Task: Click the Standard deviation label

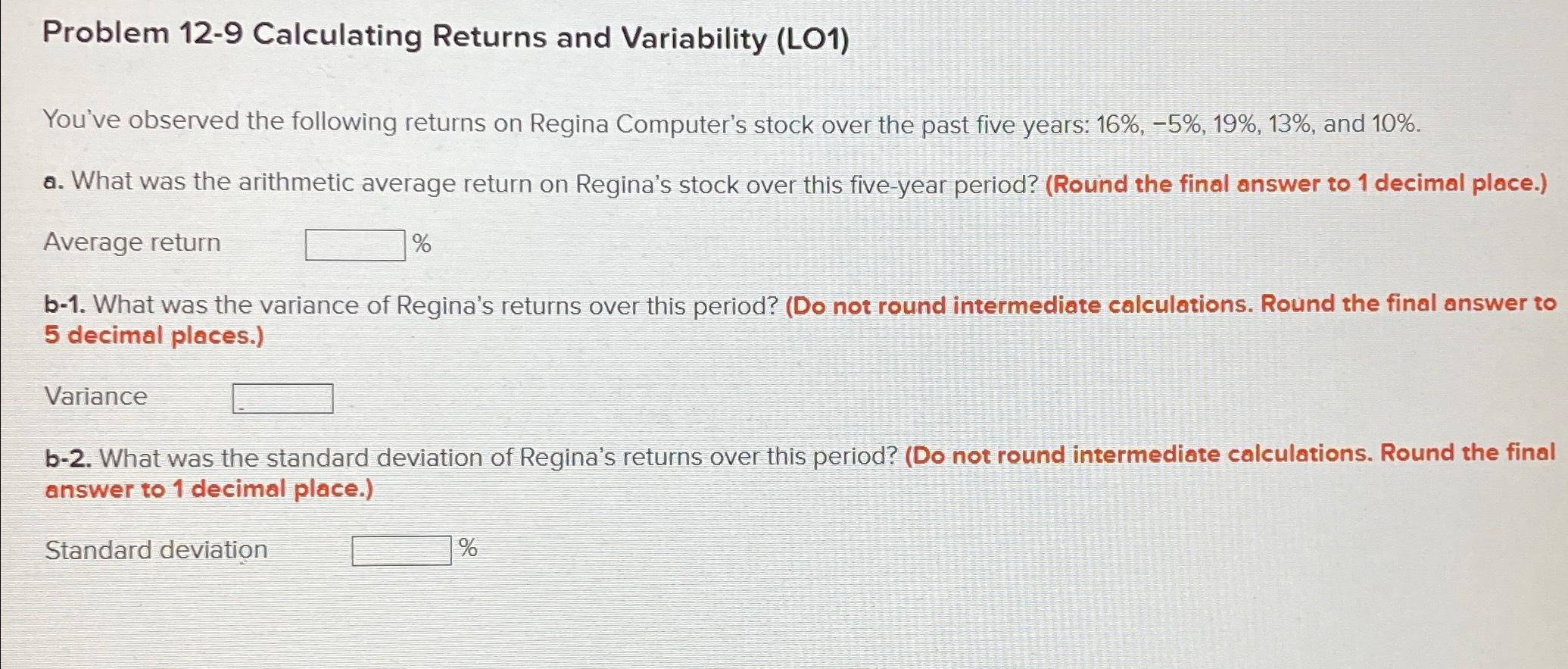Action: click(156, 549)
